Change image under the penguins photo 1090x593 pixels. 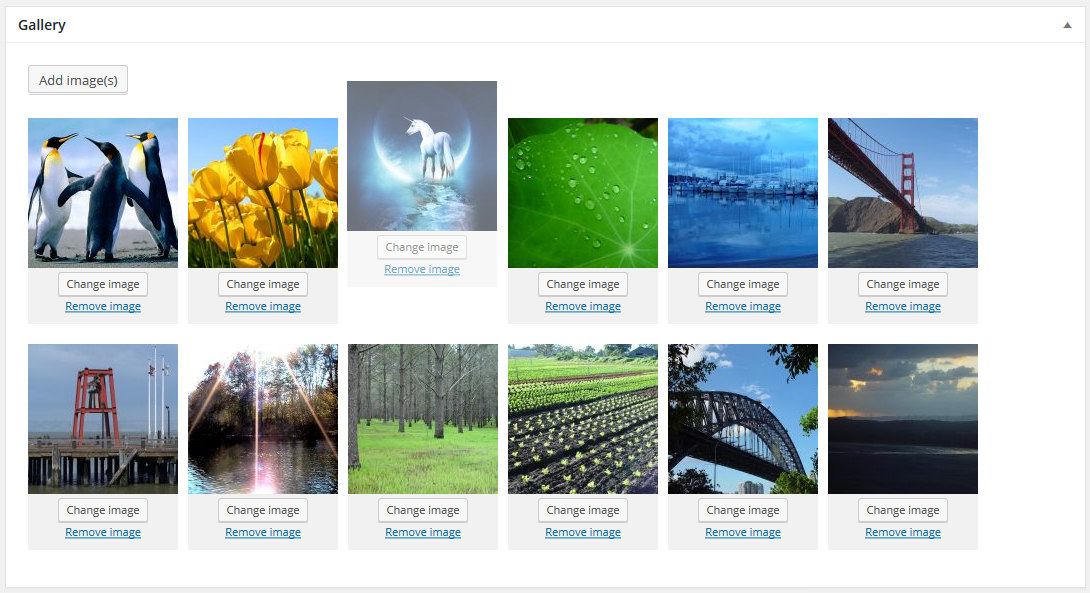click(103, 284)
